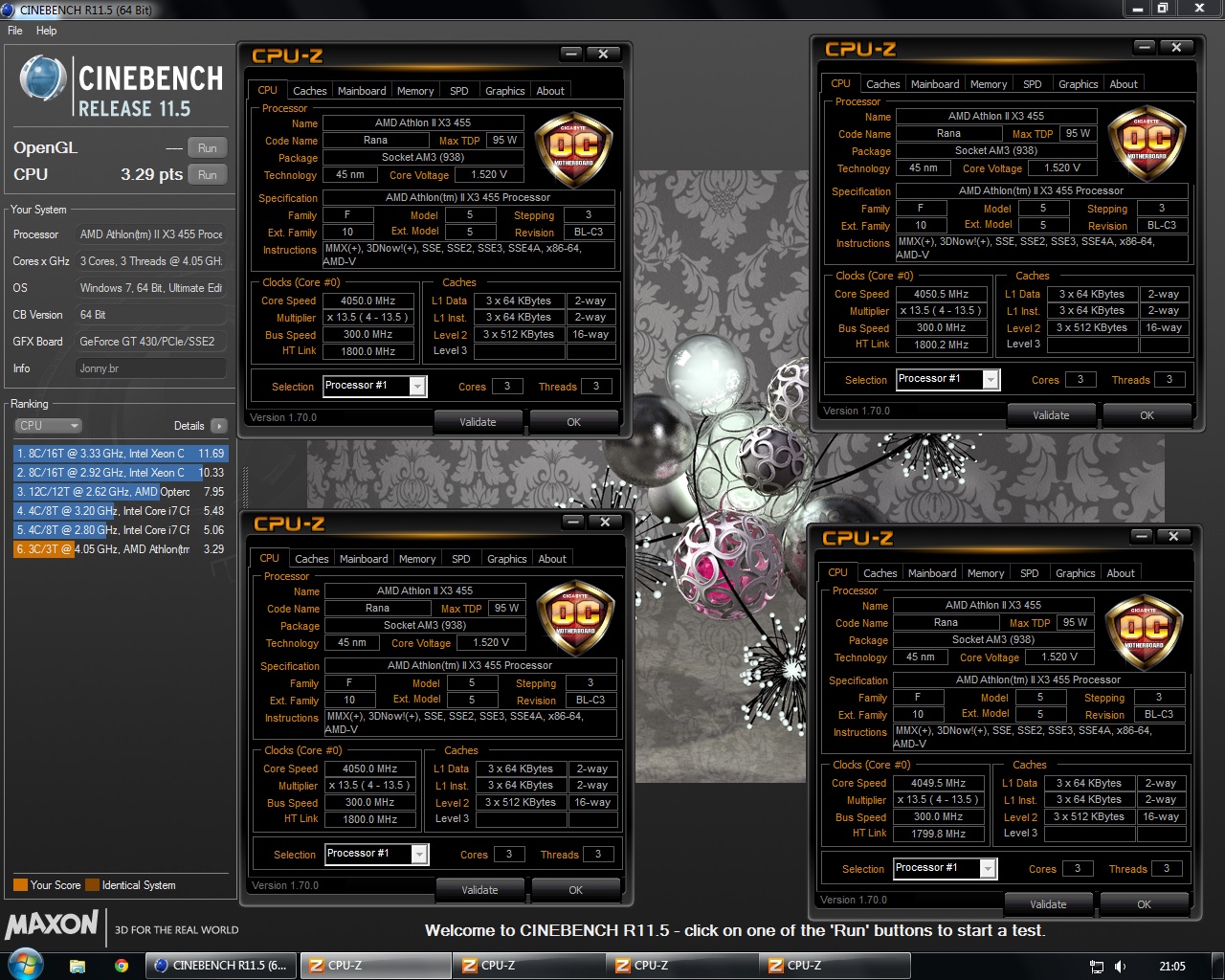
Task: Open the Help menu in Cinebench
Action: point(46,31)
